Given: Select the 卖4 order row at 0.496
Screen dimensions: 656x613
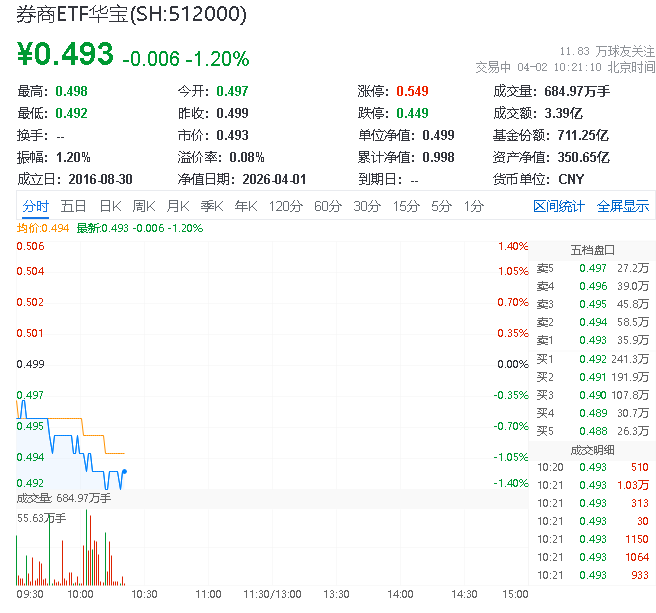Looking at the screenshot, I should tap(592, 286).
